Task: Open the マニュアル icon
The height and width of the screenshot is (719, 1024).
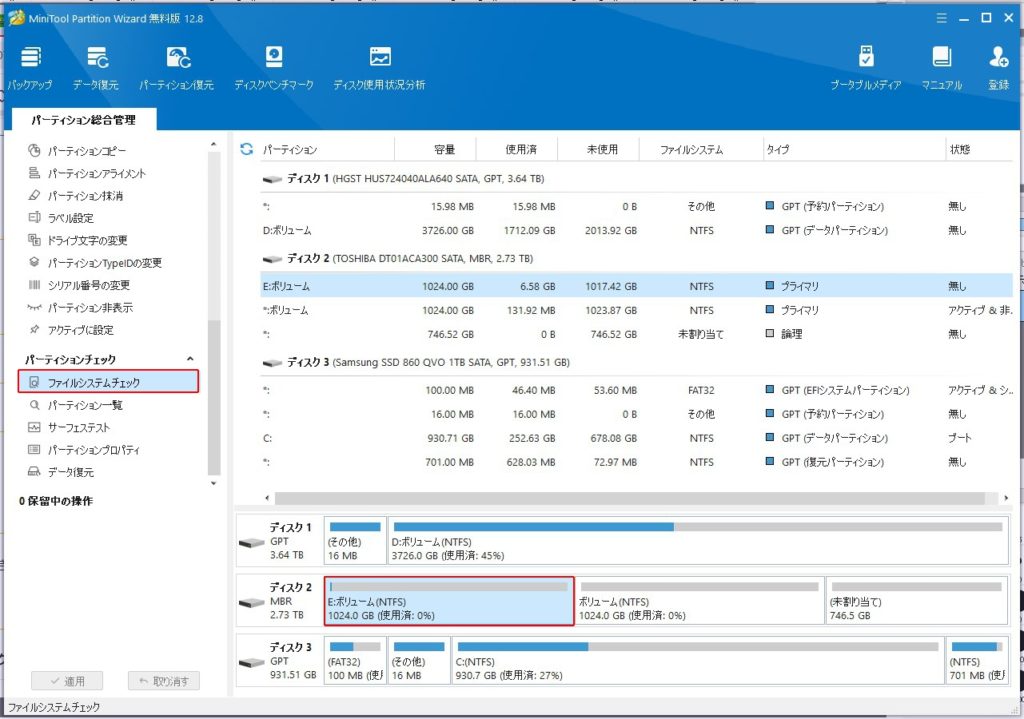Action: 941,68
